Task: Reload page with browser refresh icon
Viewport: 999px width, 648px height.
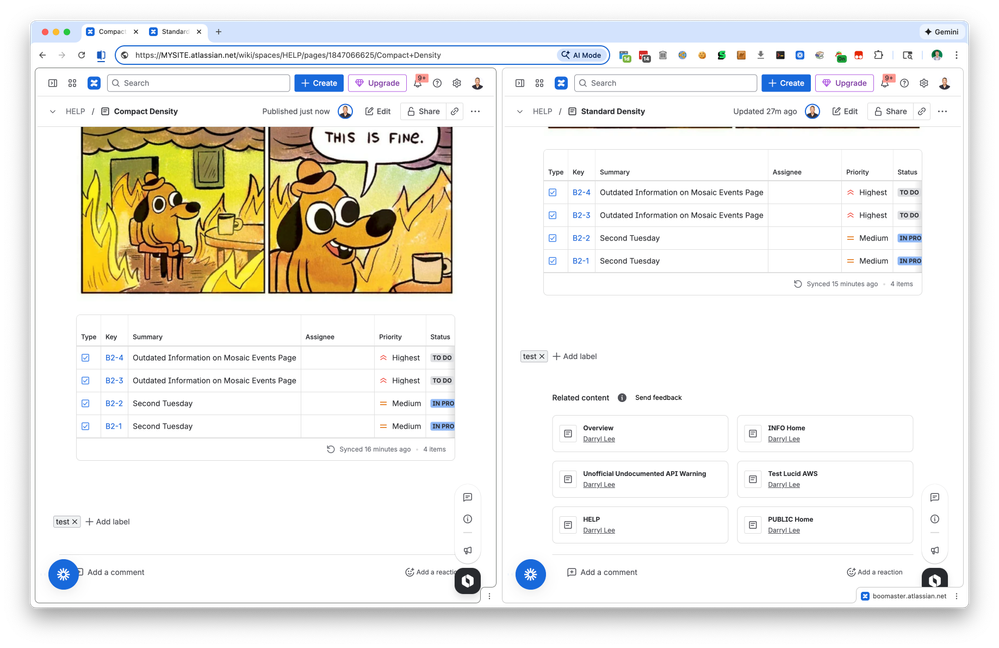Action: (82, 55)
